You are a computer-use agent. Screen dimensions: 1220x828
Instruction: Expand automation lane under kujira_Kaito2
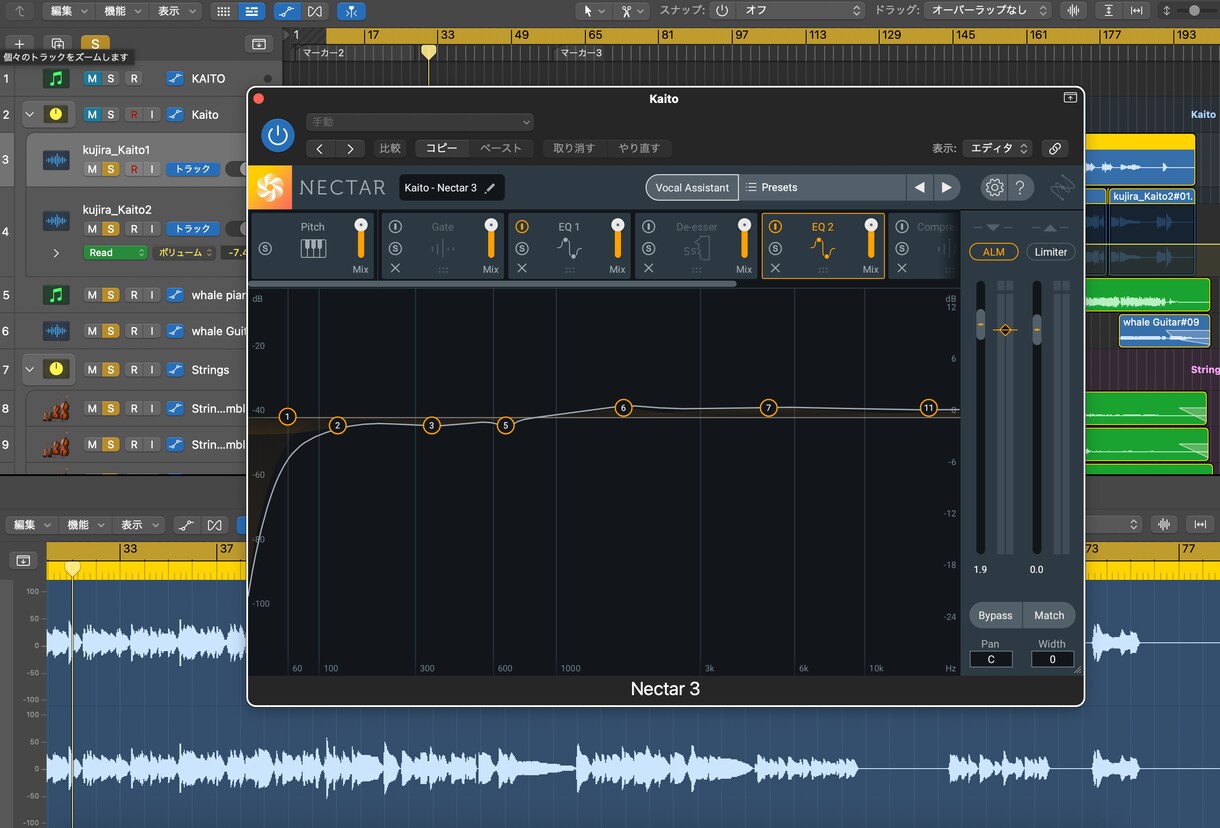pos(56,253)
